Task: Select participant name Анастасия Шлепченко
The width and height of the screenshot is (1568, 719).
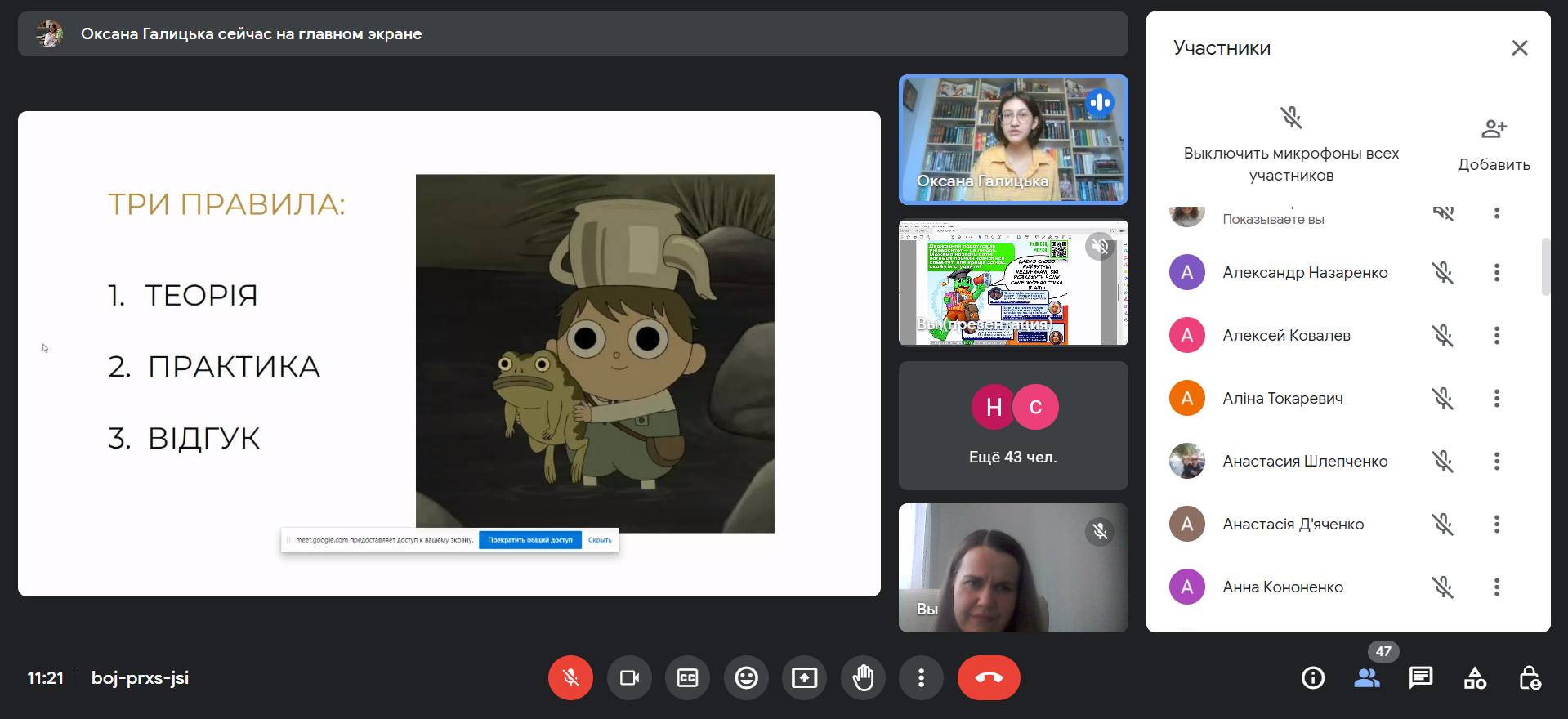Action: [x=1305, y=461]
